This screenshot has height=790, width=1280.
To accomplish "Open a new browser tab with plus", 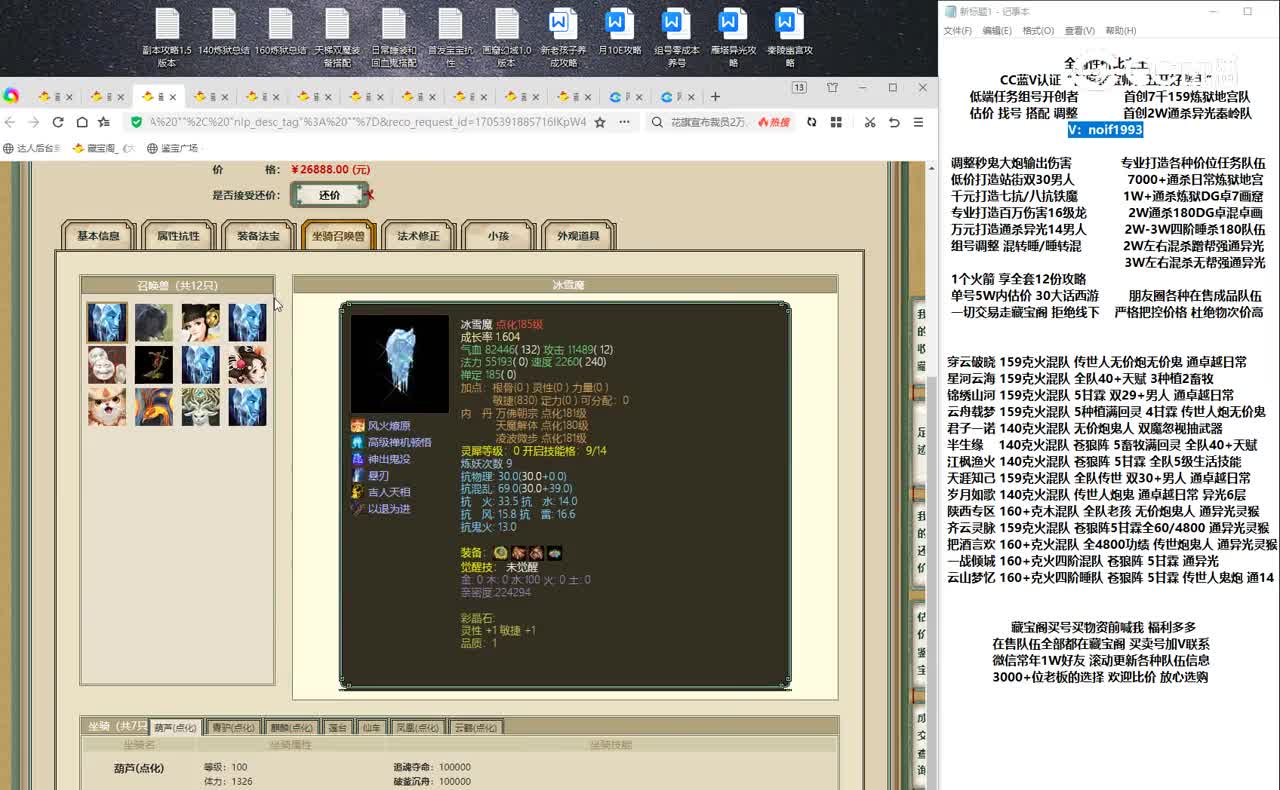I will 715,96.
